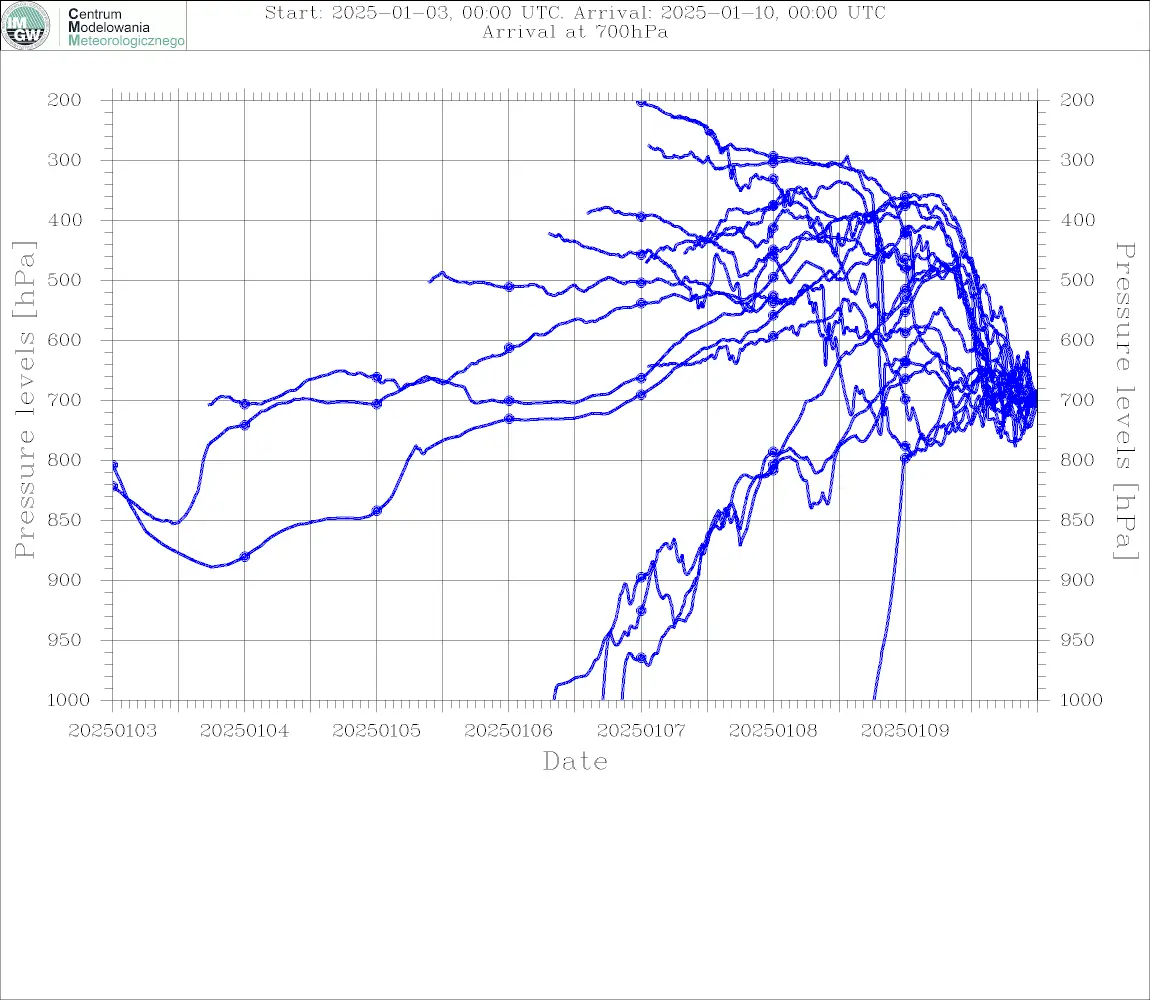The image size is (1150, 1000).
Task: Click the 20250109 date label
Action: tap(905, 731)
